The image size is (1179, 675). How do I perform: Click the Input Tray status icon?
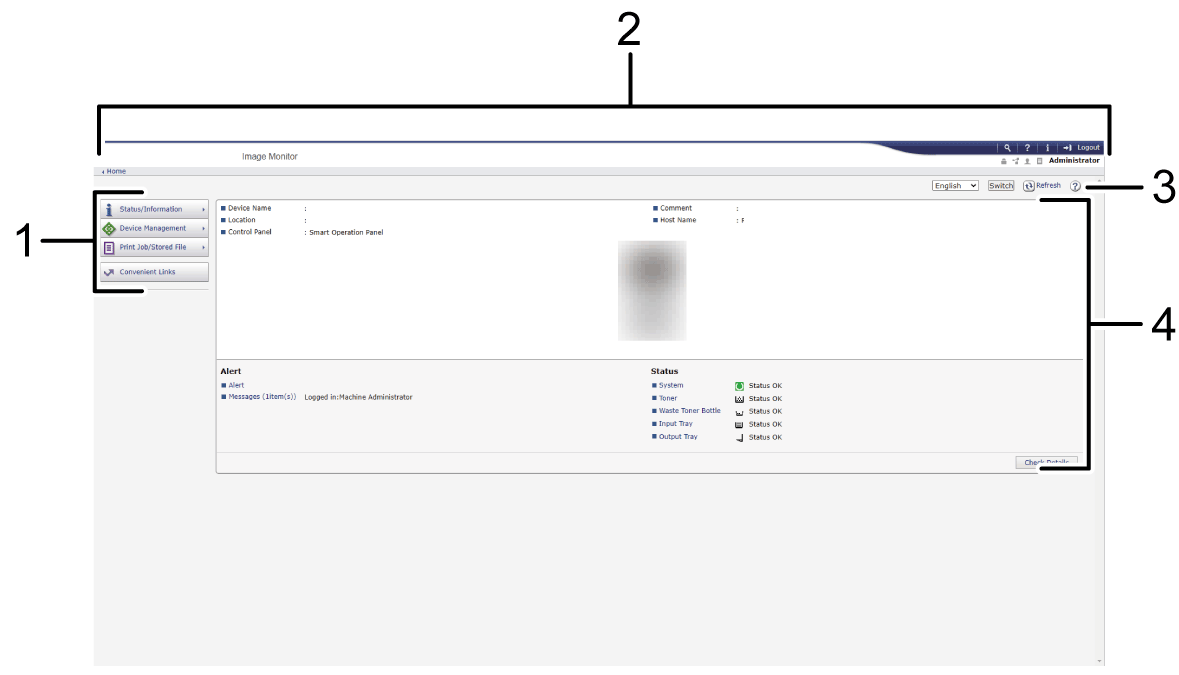pos(739,424)
